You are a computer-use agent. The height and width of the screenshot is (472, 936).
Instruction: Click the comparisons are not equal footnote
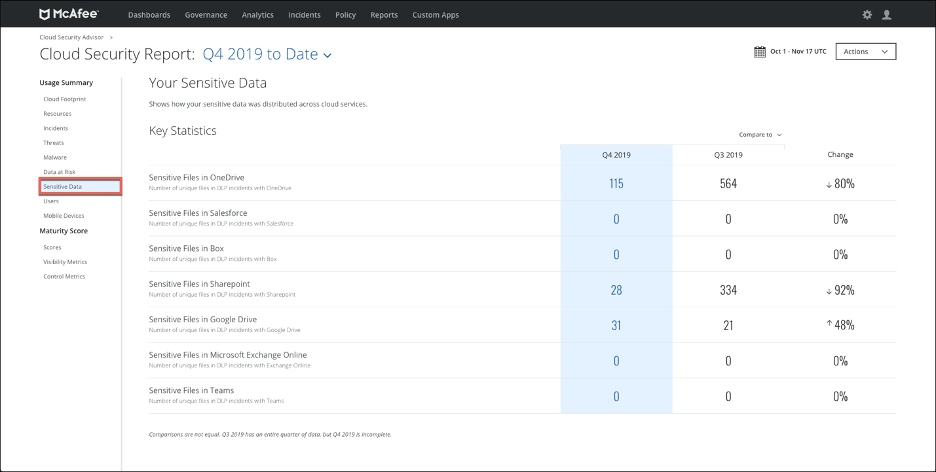(x=270, y=434)
